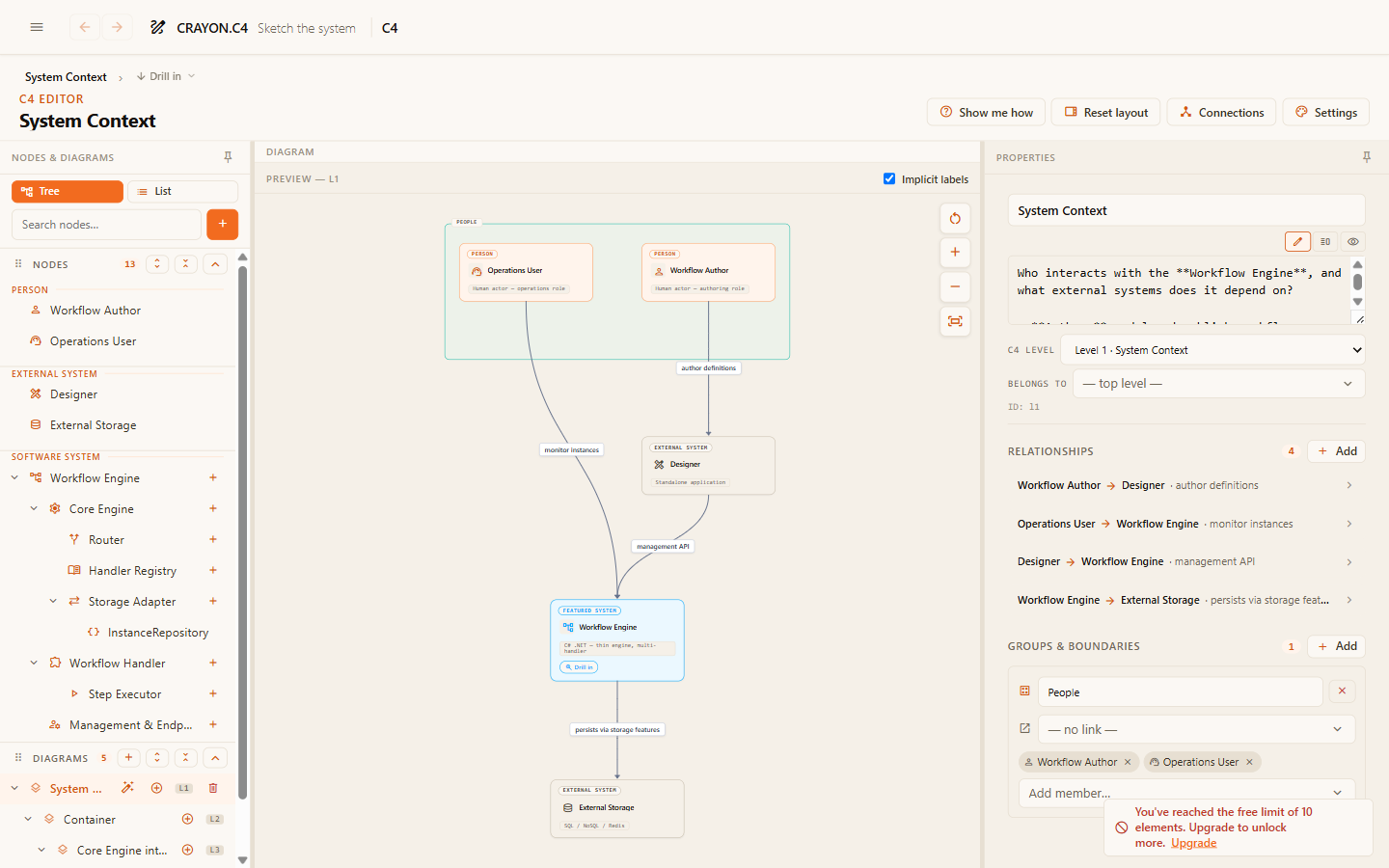Fit the diagram to the view
This screenshot has height=868, width=1389.
(x=955, y=321)
